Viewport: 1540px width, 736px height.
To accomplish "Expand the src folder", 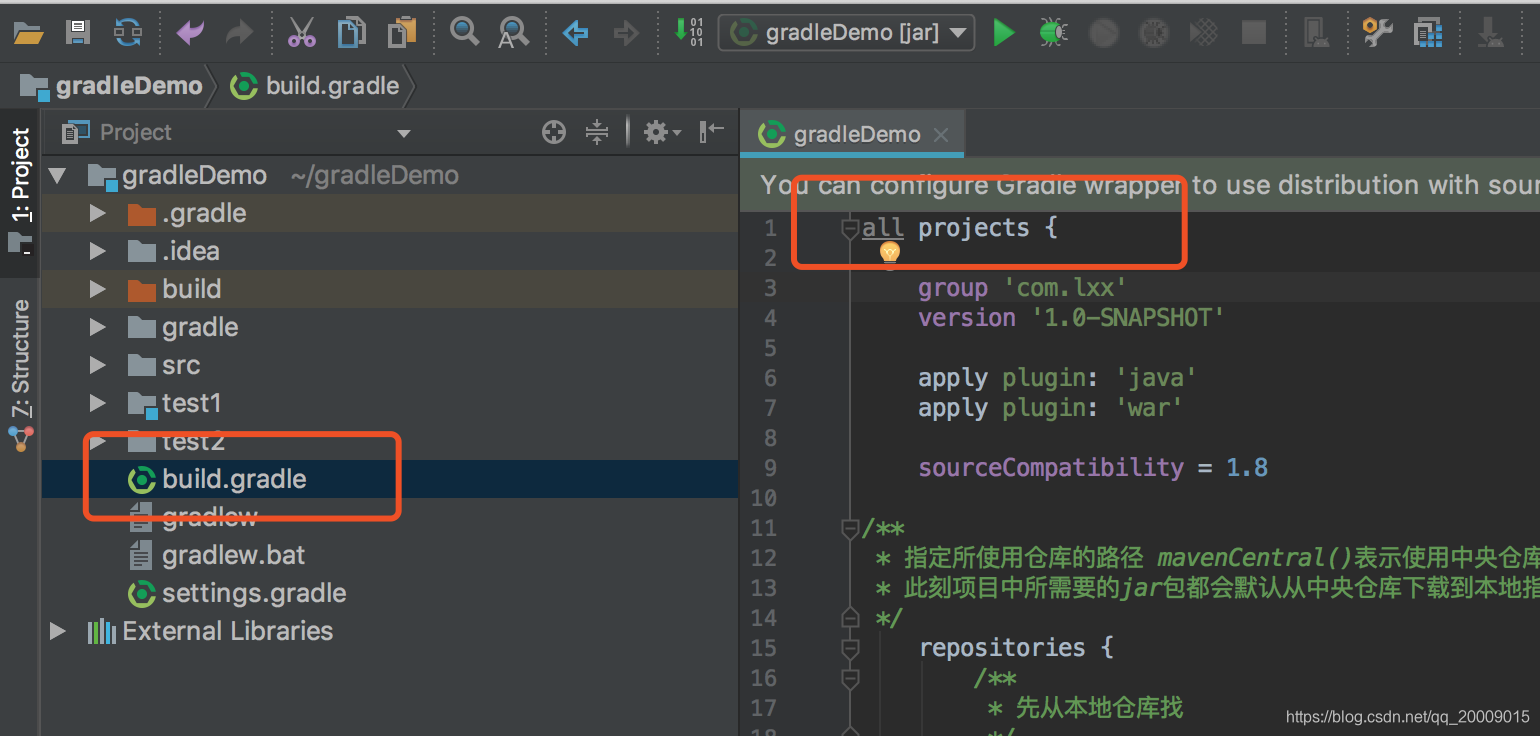I will point(97,366).
